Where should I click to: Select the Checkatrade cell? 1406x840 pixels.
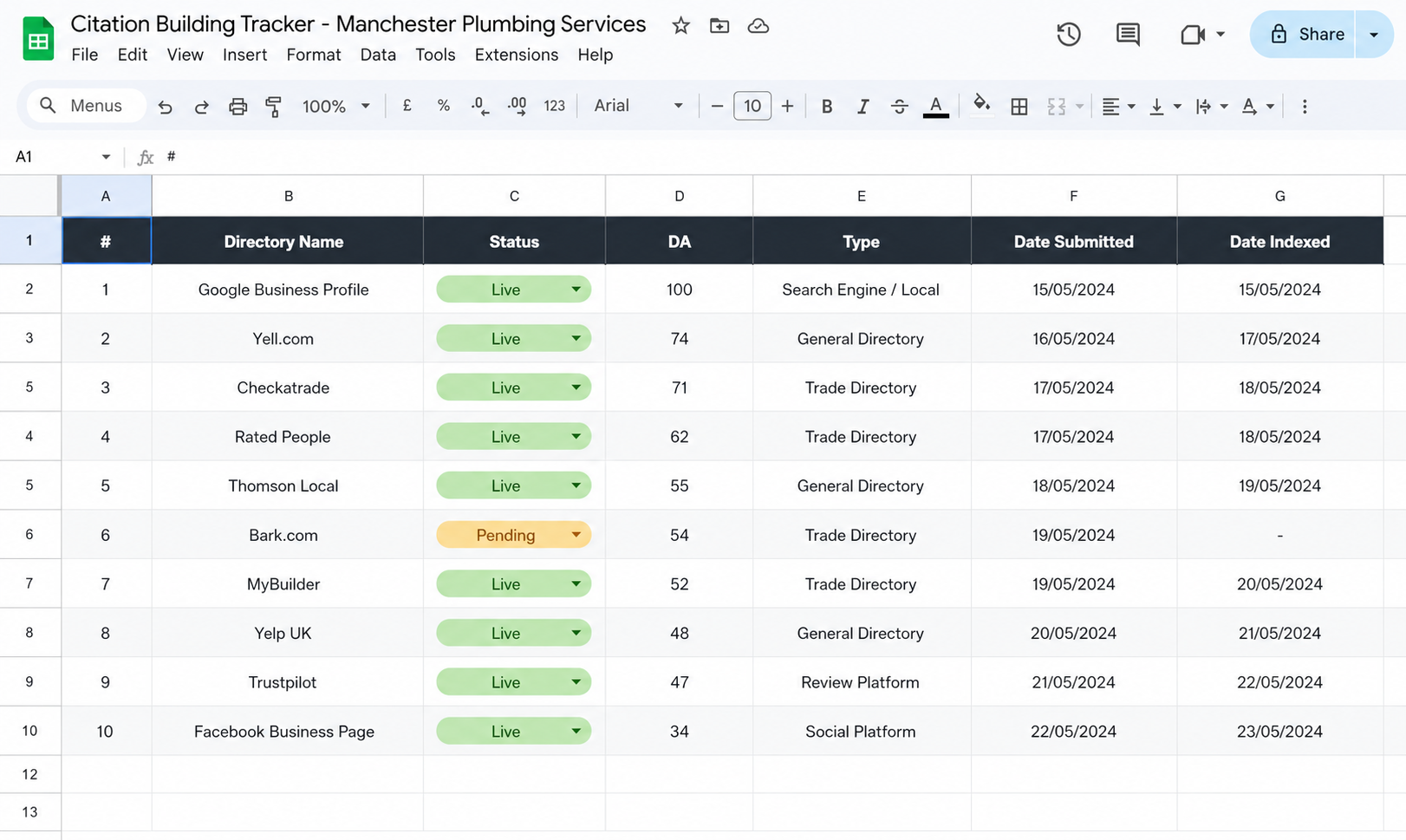(288, 387)
